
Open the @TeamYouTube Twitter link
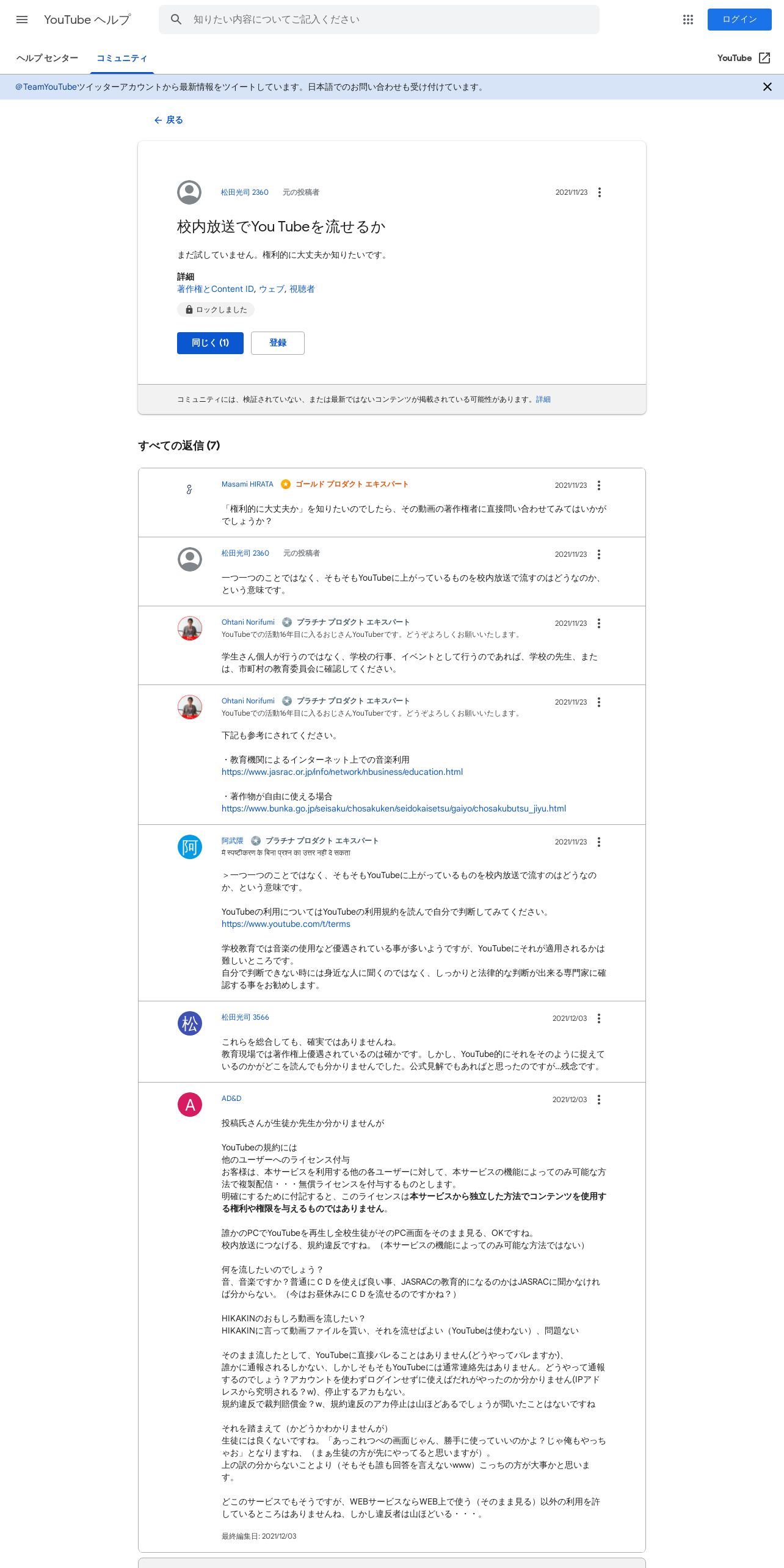click(46, 87)
